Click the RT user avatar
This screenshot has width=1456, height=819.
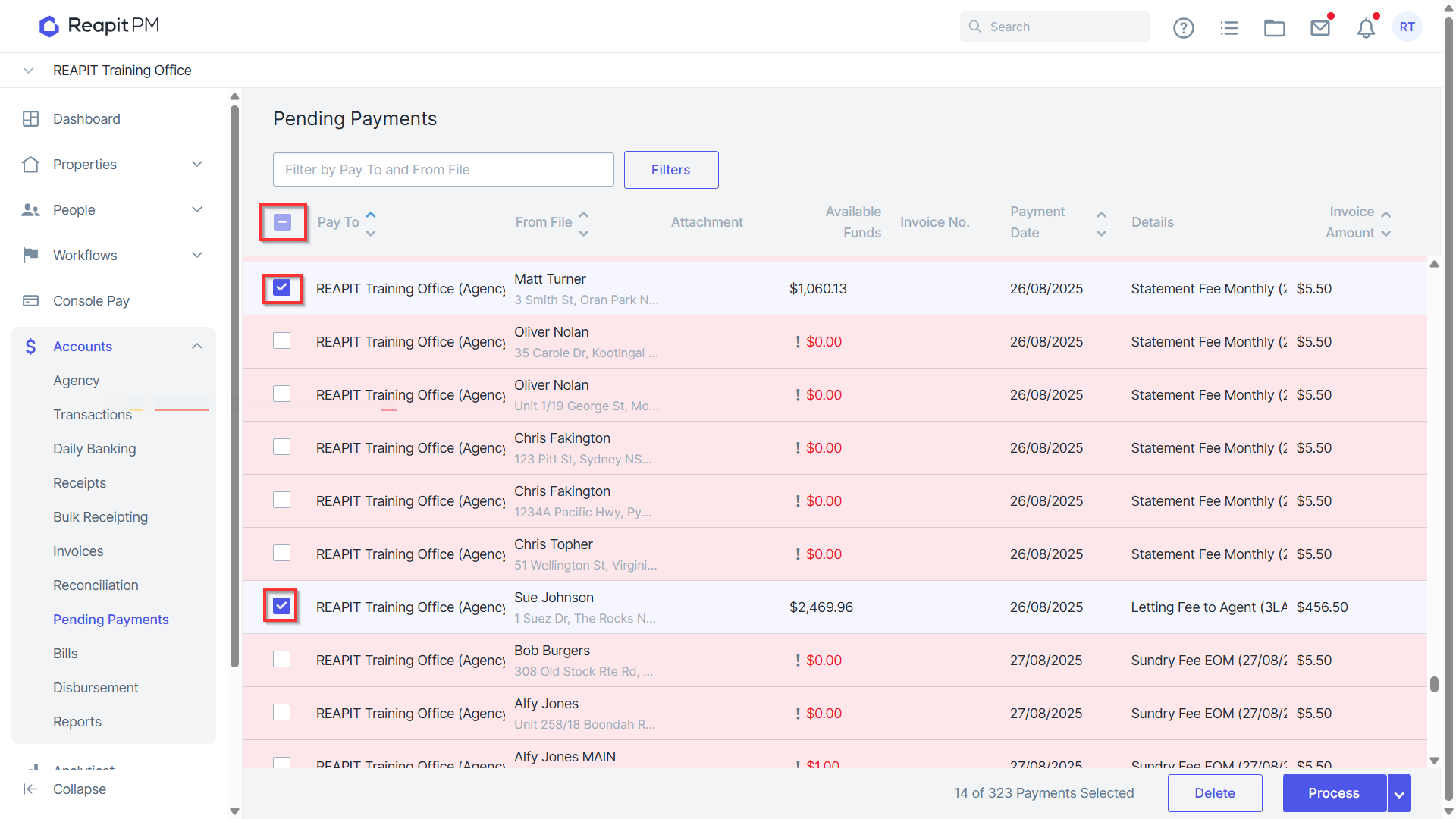click(1407, 27)
